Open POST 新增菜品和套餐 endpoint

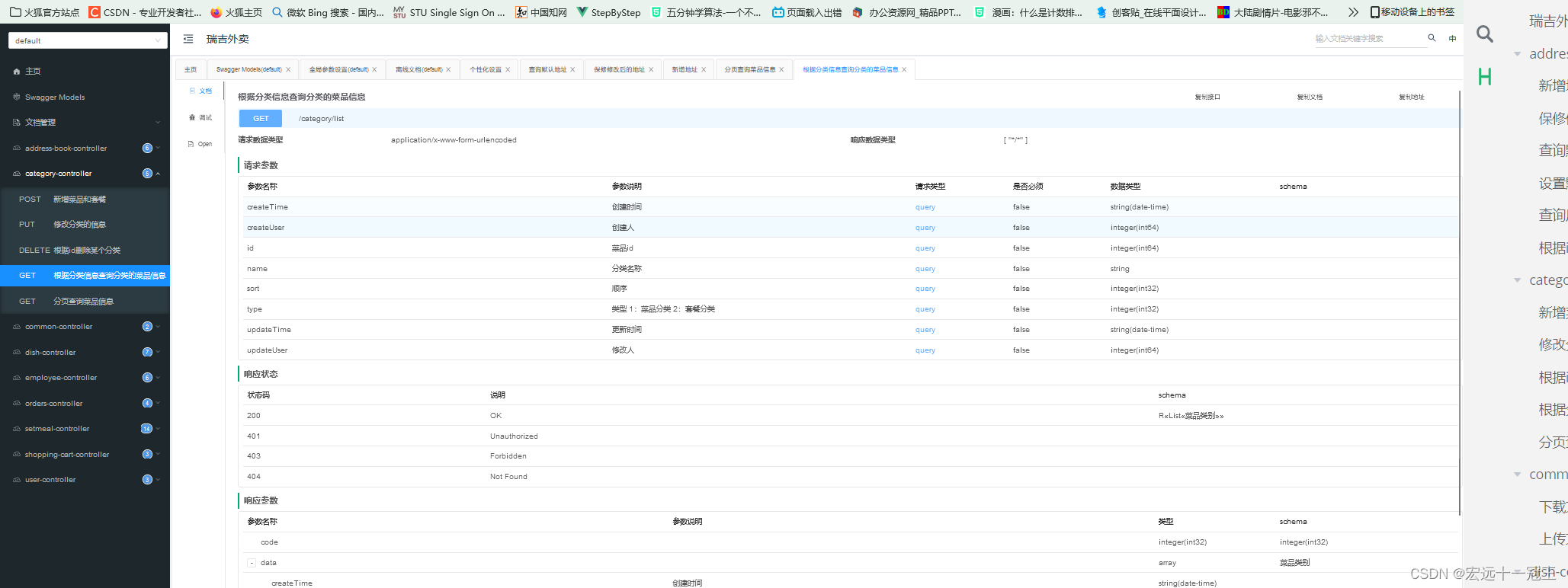[x=85, y=200]
